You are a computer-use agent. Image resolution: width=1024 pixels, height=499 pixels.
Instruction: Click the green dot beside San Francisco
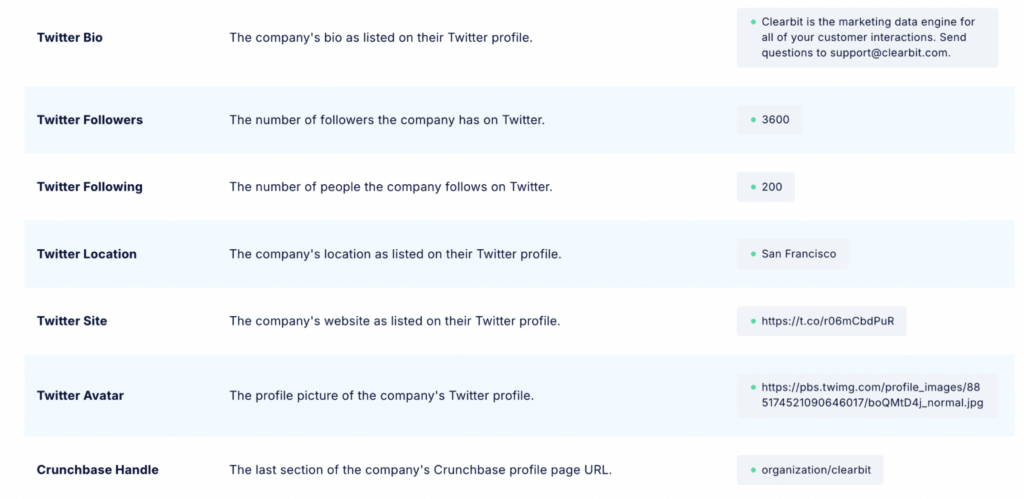tap(752, 254)
